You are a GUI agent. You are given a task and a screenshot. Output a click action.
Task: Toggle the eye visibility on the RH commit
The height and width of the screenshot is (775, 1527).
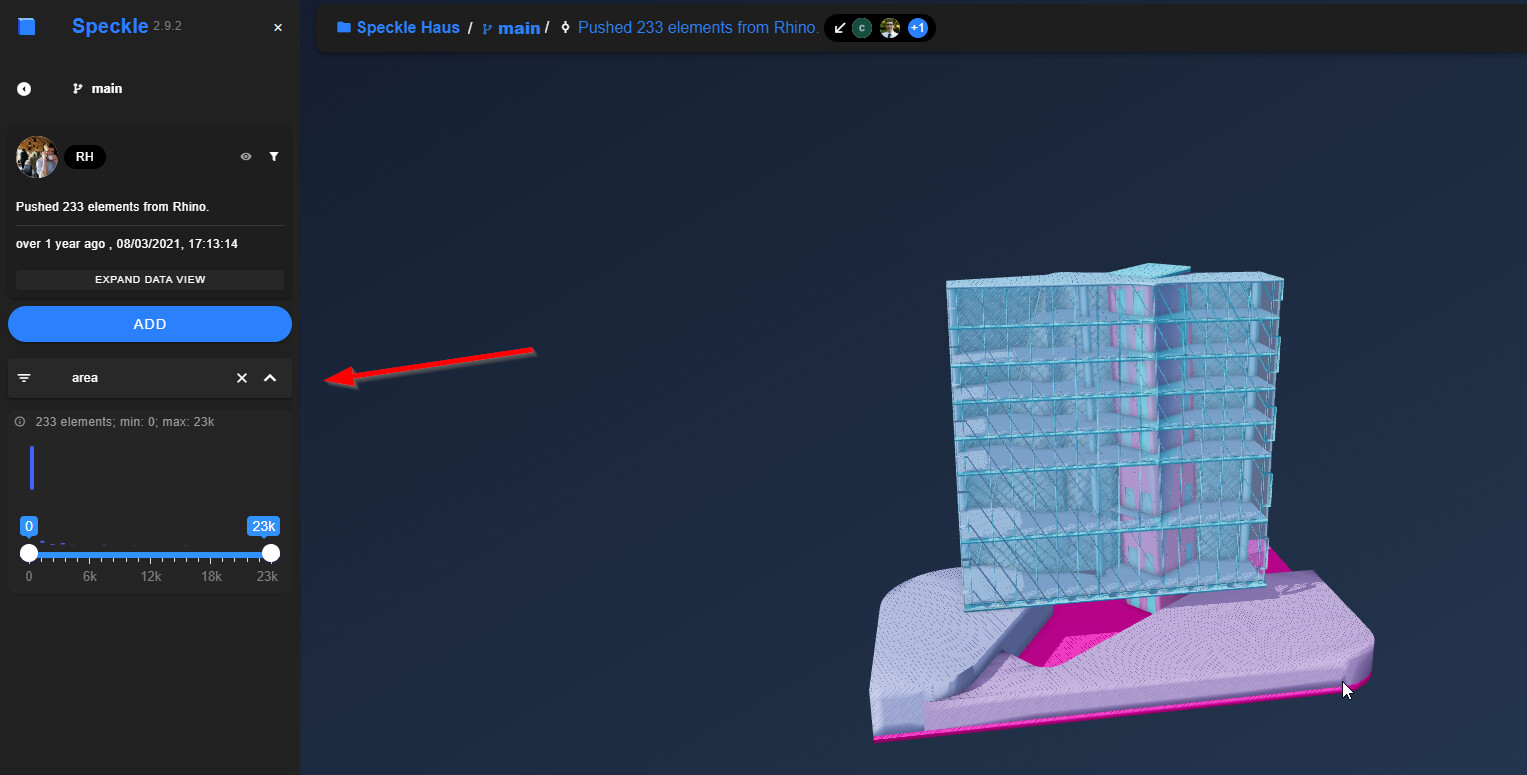tap(245, 156)
